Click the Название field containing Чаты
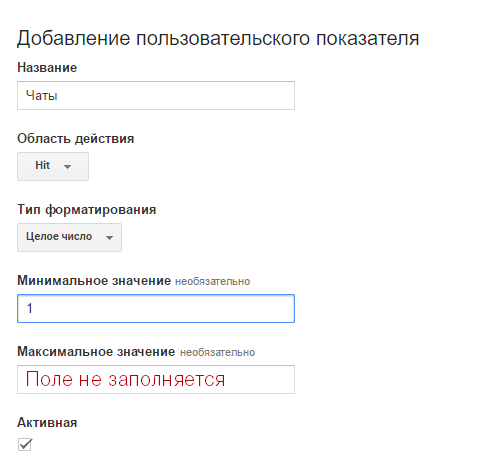The image size is (489, 469). [156, 95]
